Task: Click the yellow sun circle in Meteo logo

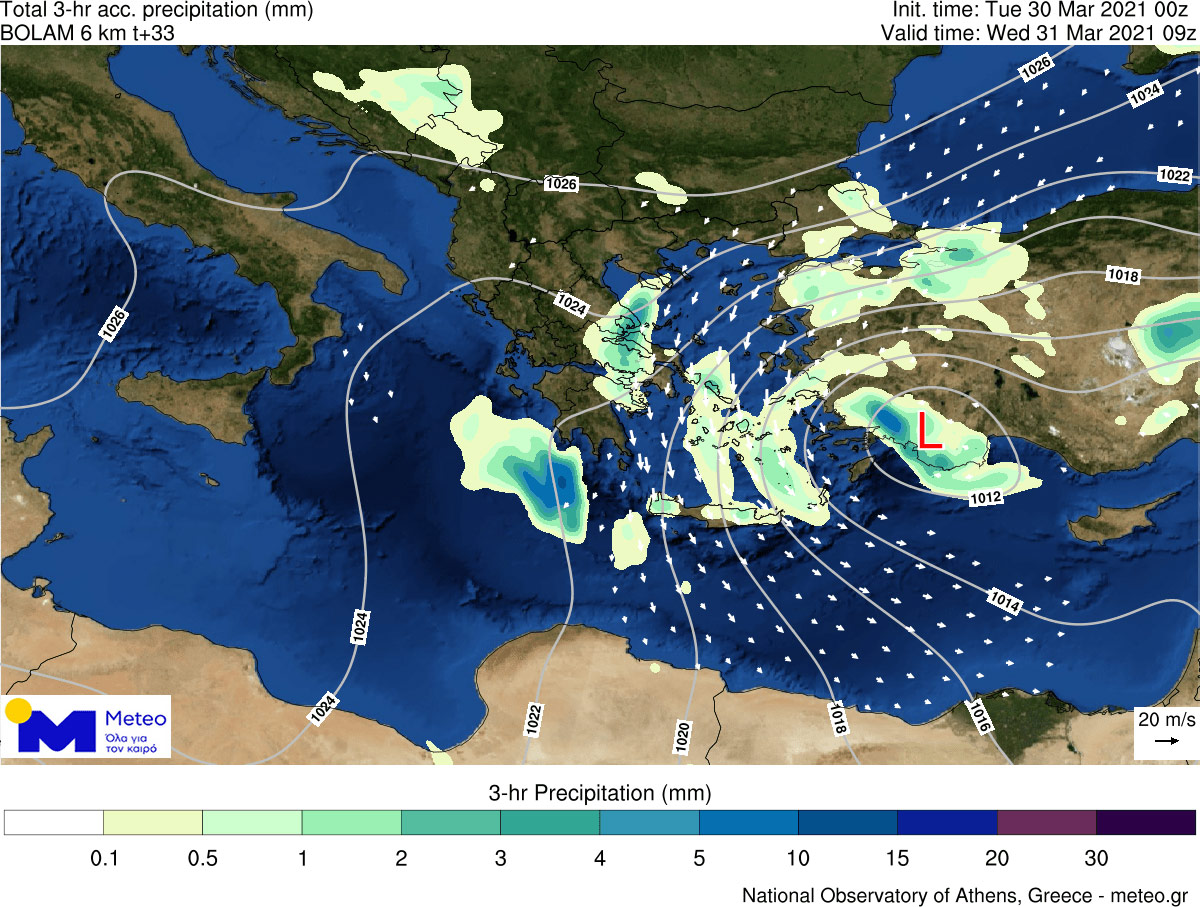Action: coord(18,711)
